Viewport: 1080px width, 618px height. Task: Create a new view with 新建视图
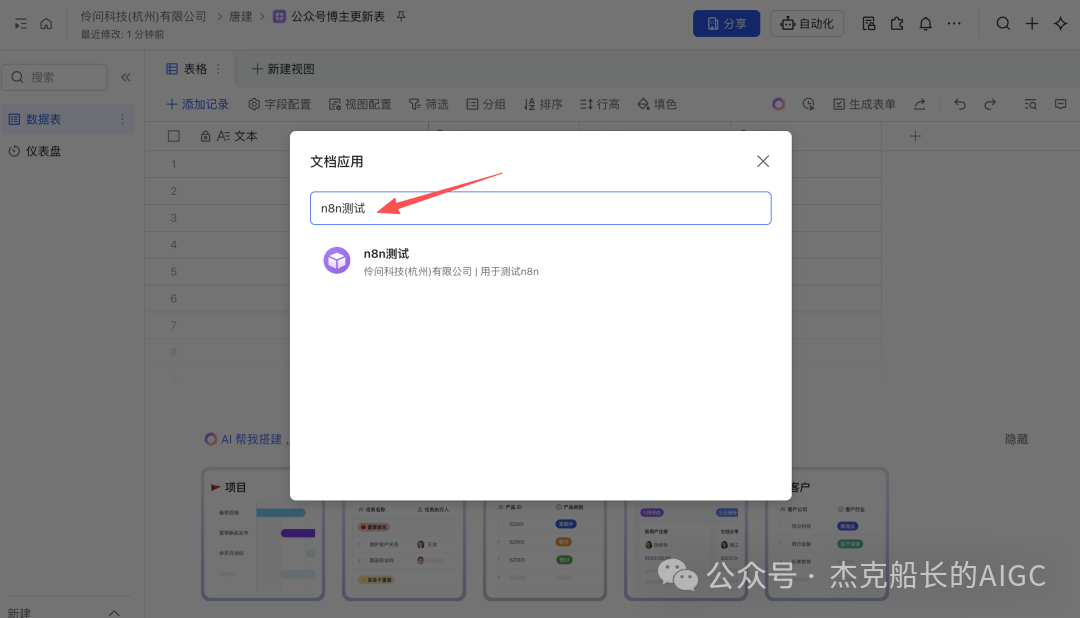[x=283, y=69]
